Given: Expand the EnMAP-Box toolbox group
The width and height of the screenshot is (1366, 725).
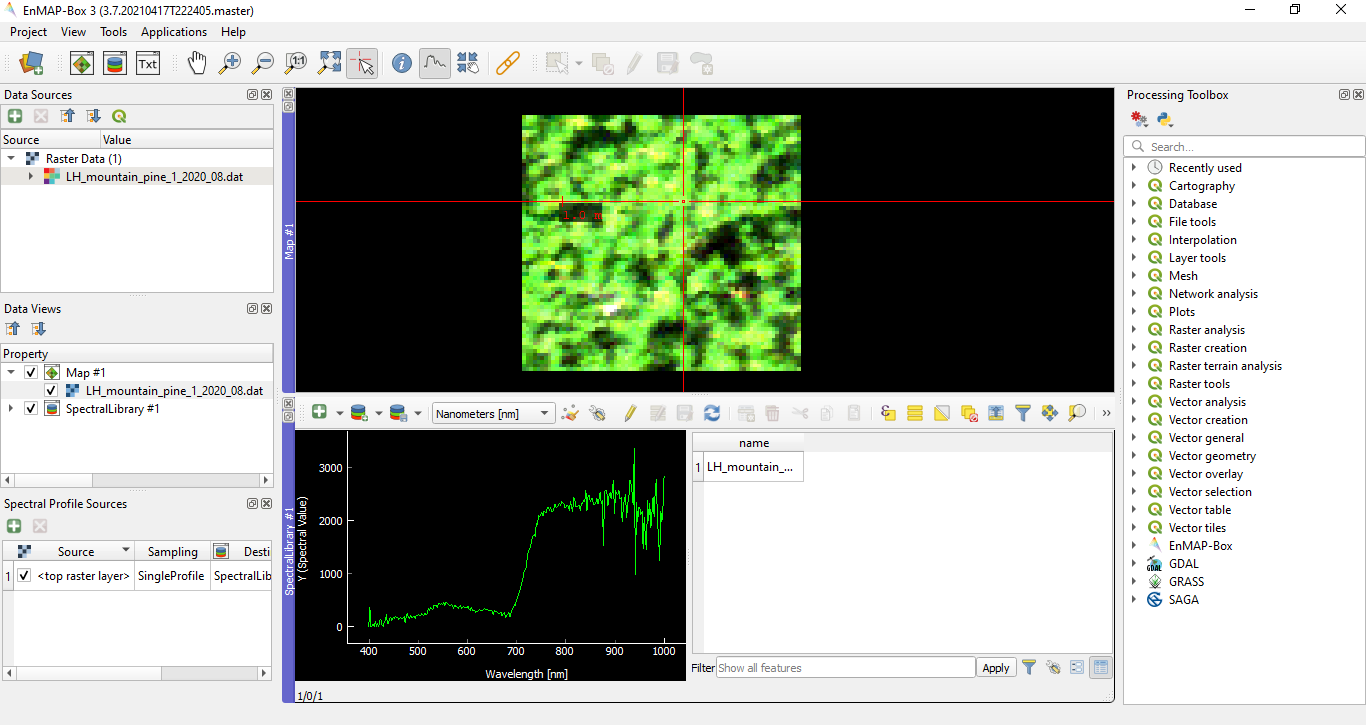Looking at the screenshot, I should point(1134,546).
